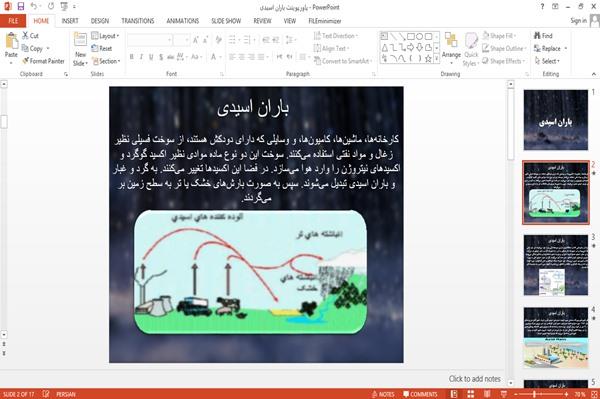The image size is (600, 399).
Task: Switch to Slide Sorter view
Action: pos(470,394)
